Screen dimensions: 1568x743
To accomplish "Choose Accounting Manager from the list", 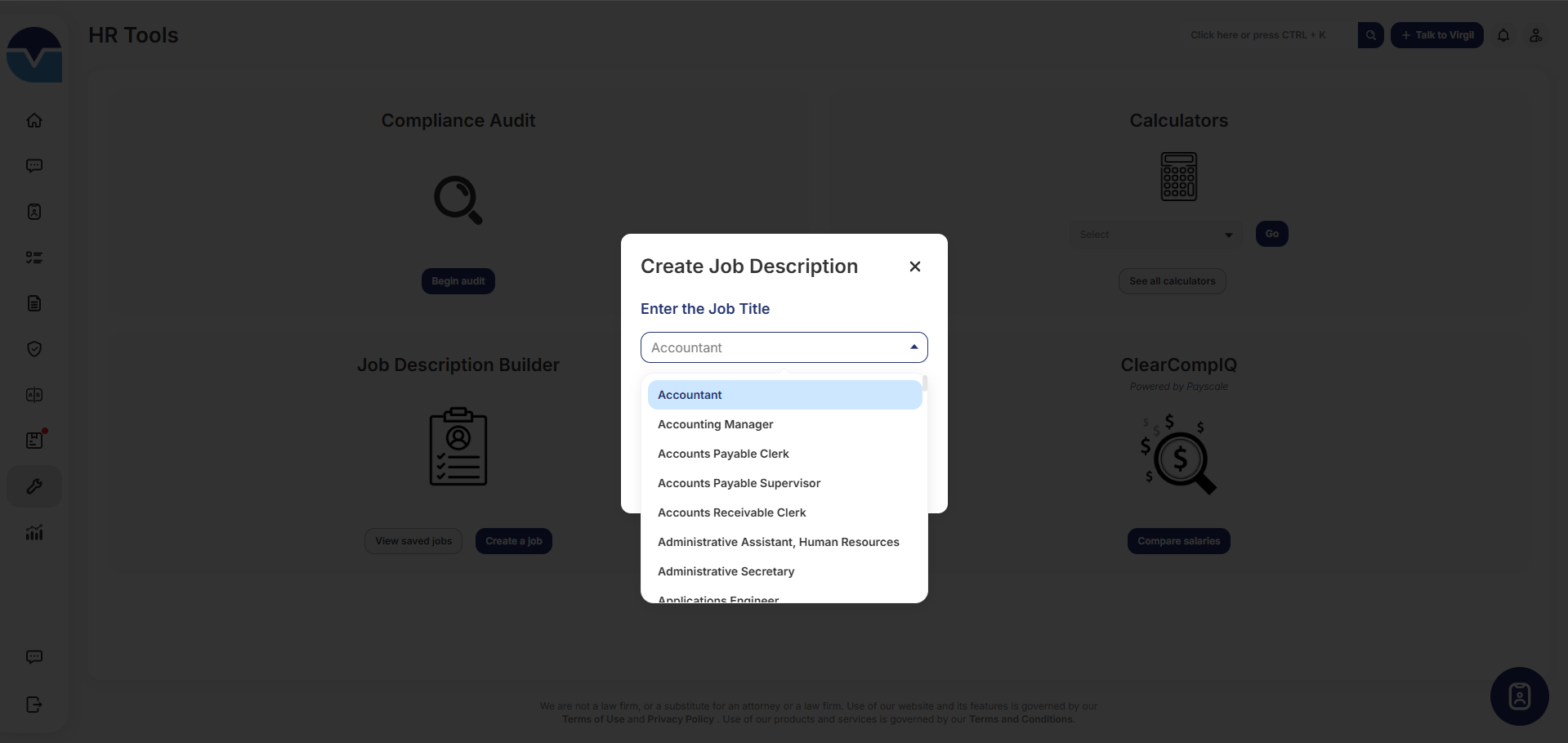I will [784, 424].
